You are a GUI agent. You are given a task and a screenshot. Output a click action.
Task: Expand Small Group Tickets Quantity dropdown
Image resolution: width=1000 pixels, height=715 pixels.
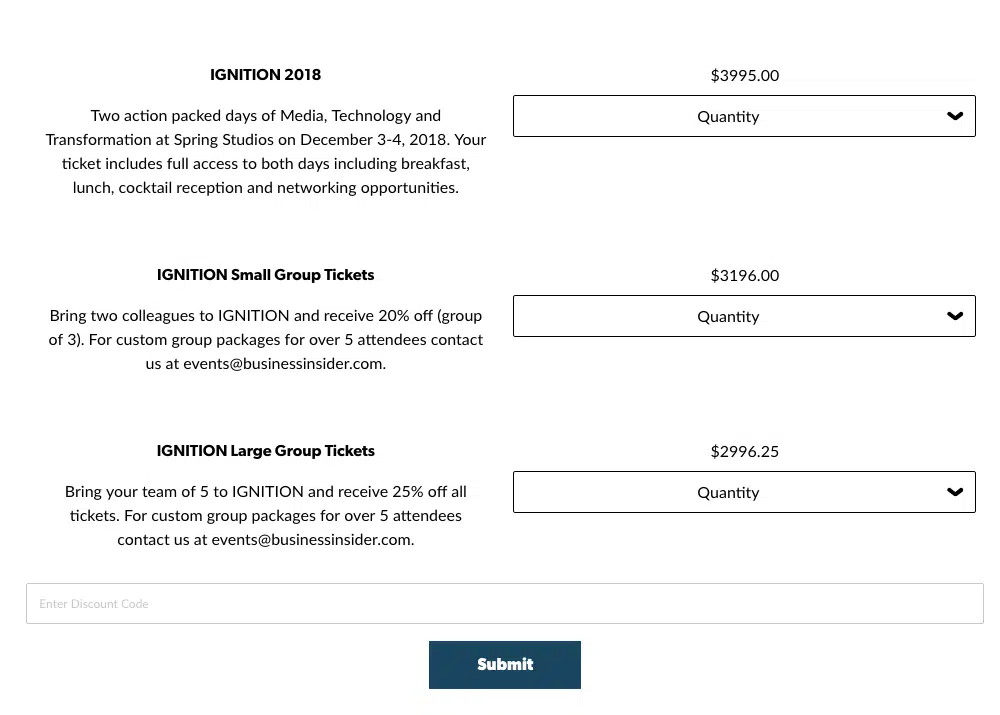click(x=743, y=316)
